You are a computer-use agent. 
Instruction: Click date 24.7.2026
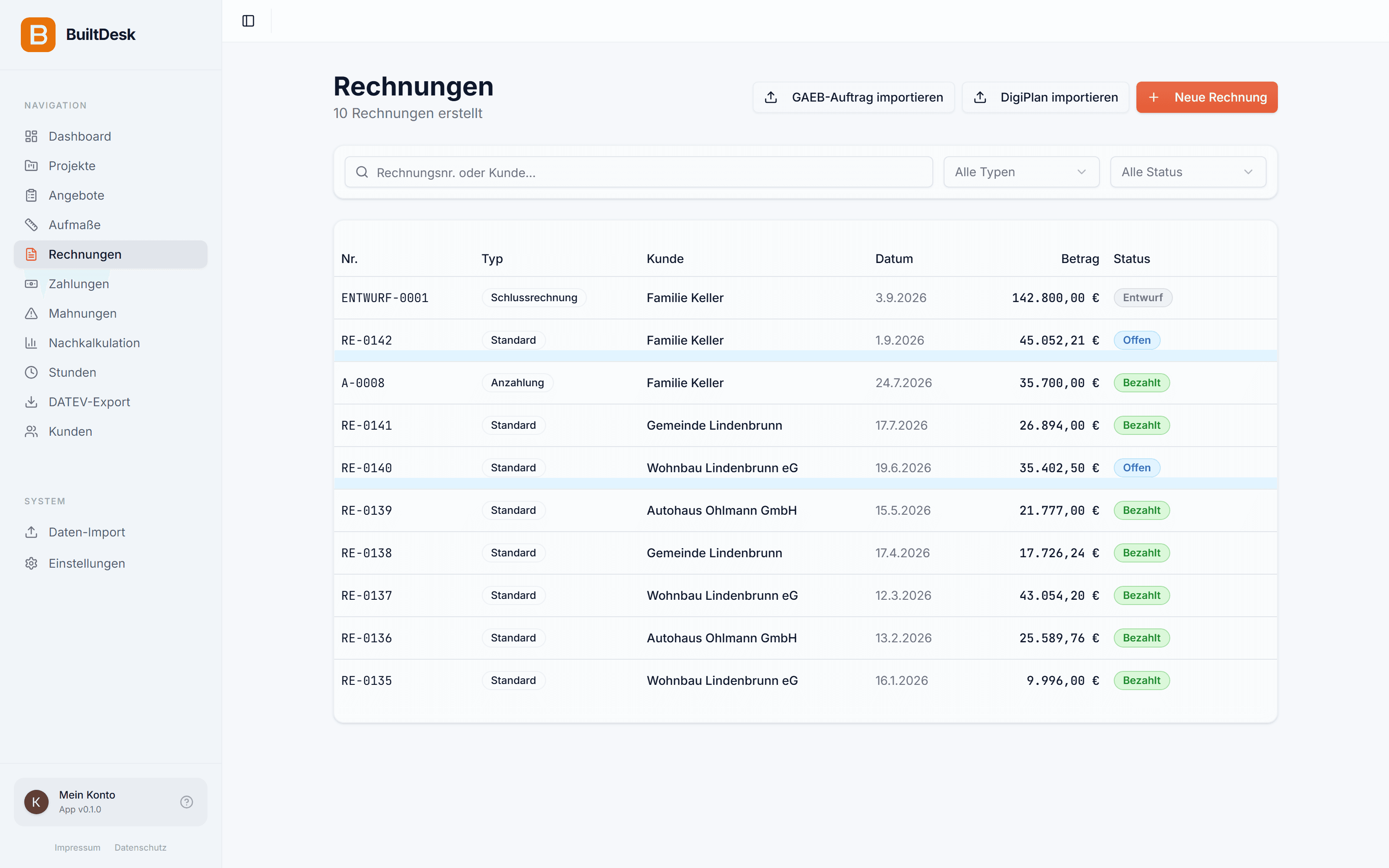point(903,383)
